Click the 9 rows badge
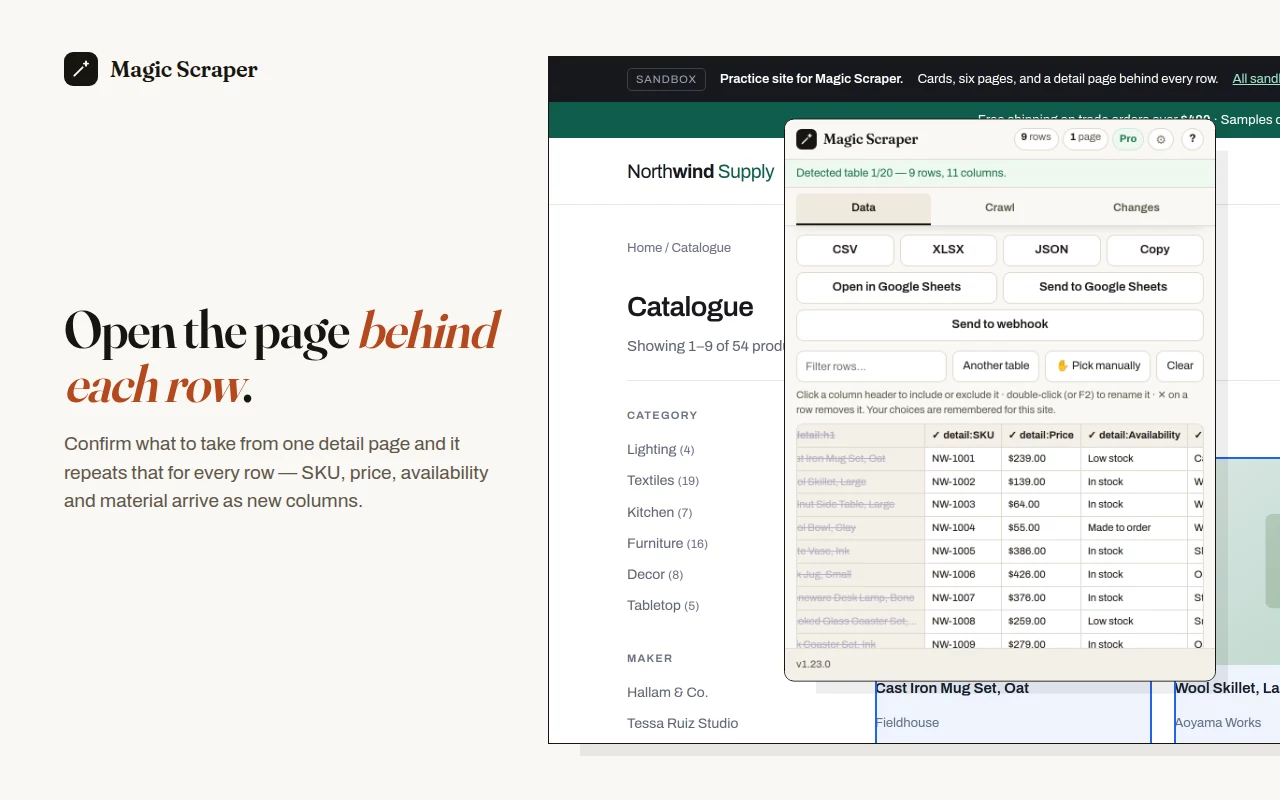Viewport: 1280px width, 800px height. [1036, 138]
